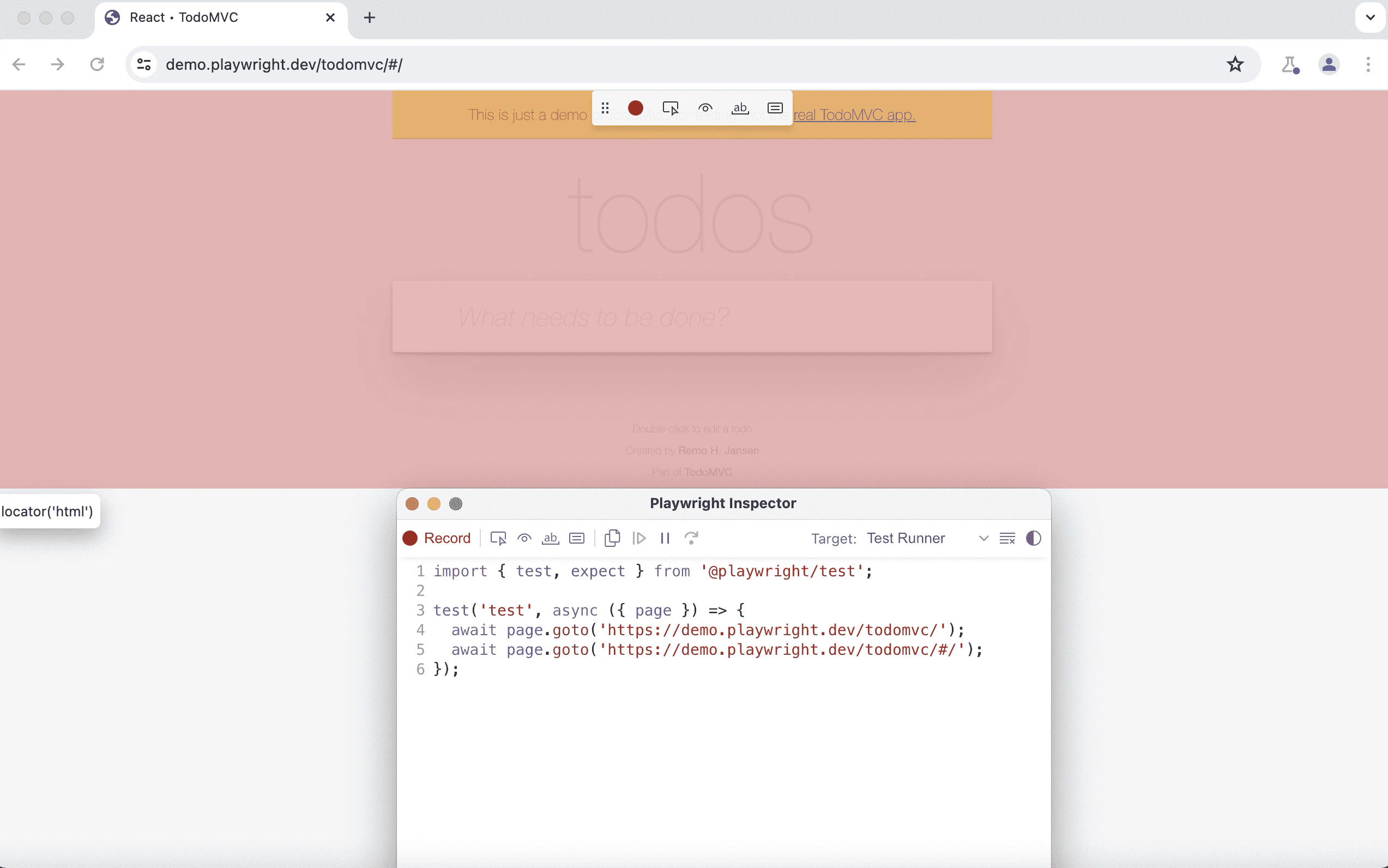Toggle the Inspector color theme

(x=1033, y=538)
